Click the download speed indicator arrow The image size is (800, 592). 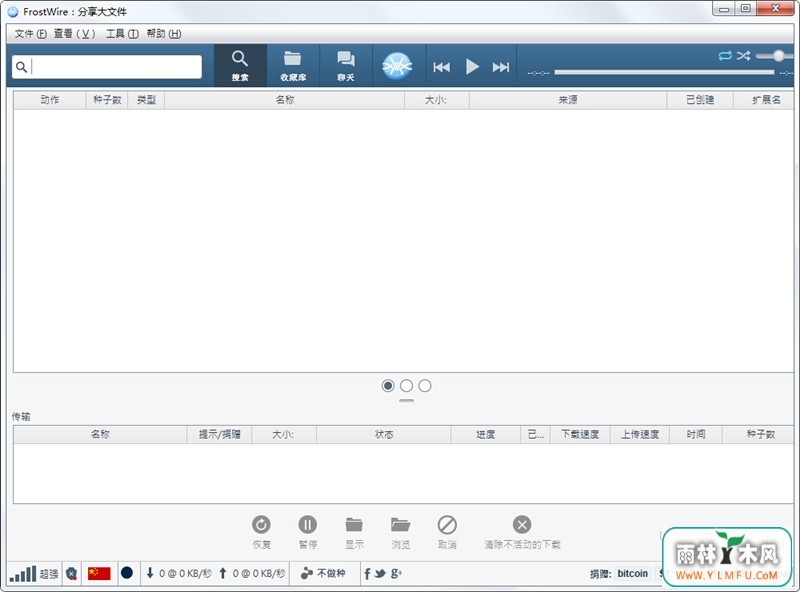click(x=150, y=573)
